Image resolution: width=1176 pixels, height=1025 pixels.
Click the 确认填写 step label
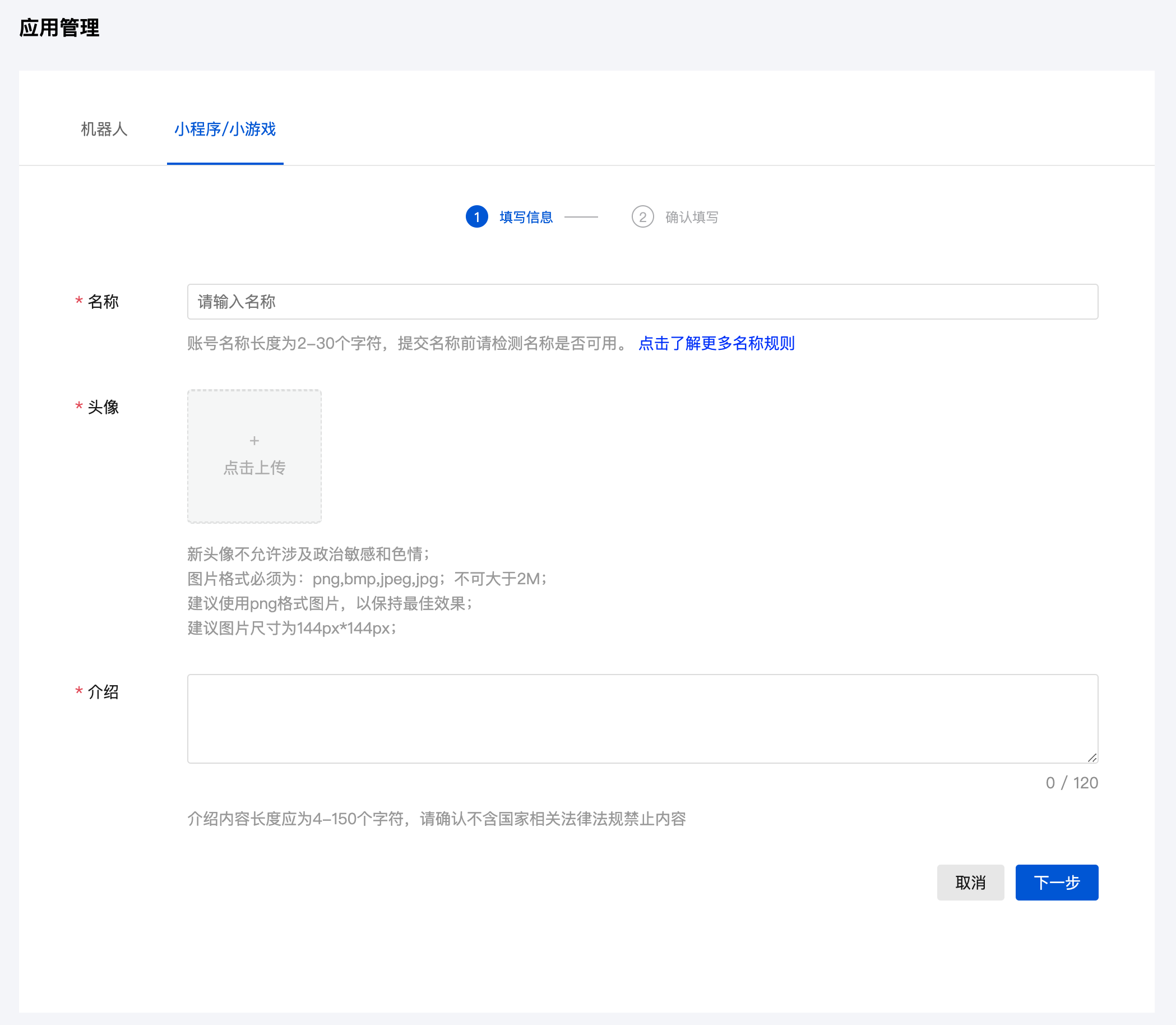point(691,217)
